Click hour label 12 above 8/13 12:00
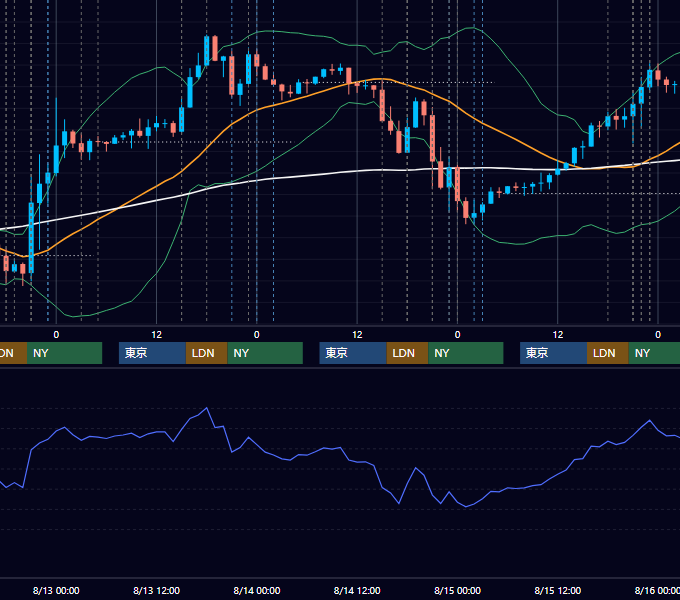The image size is (680, 600). [157, 335]
